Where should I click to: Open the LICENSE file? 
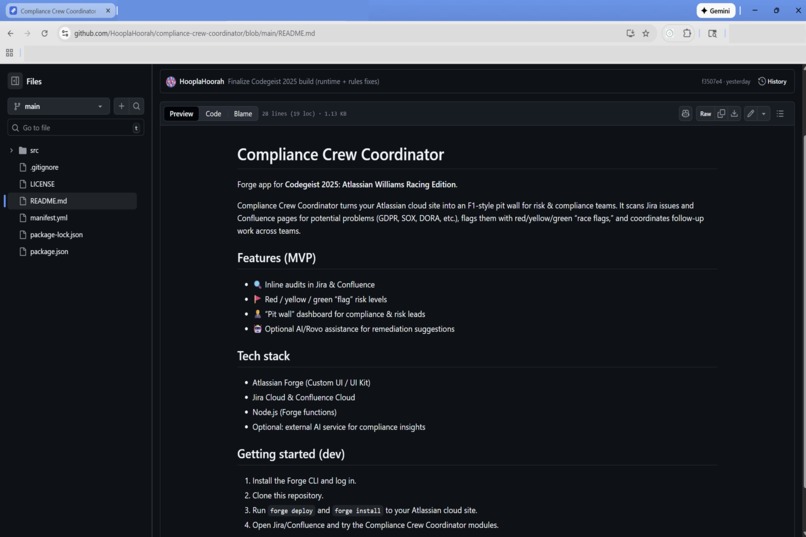point(42,184)
